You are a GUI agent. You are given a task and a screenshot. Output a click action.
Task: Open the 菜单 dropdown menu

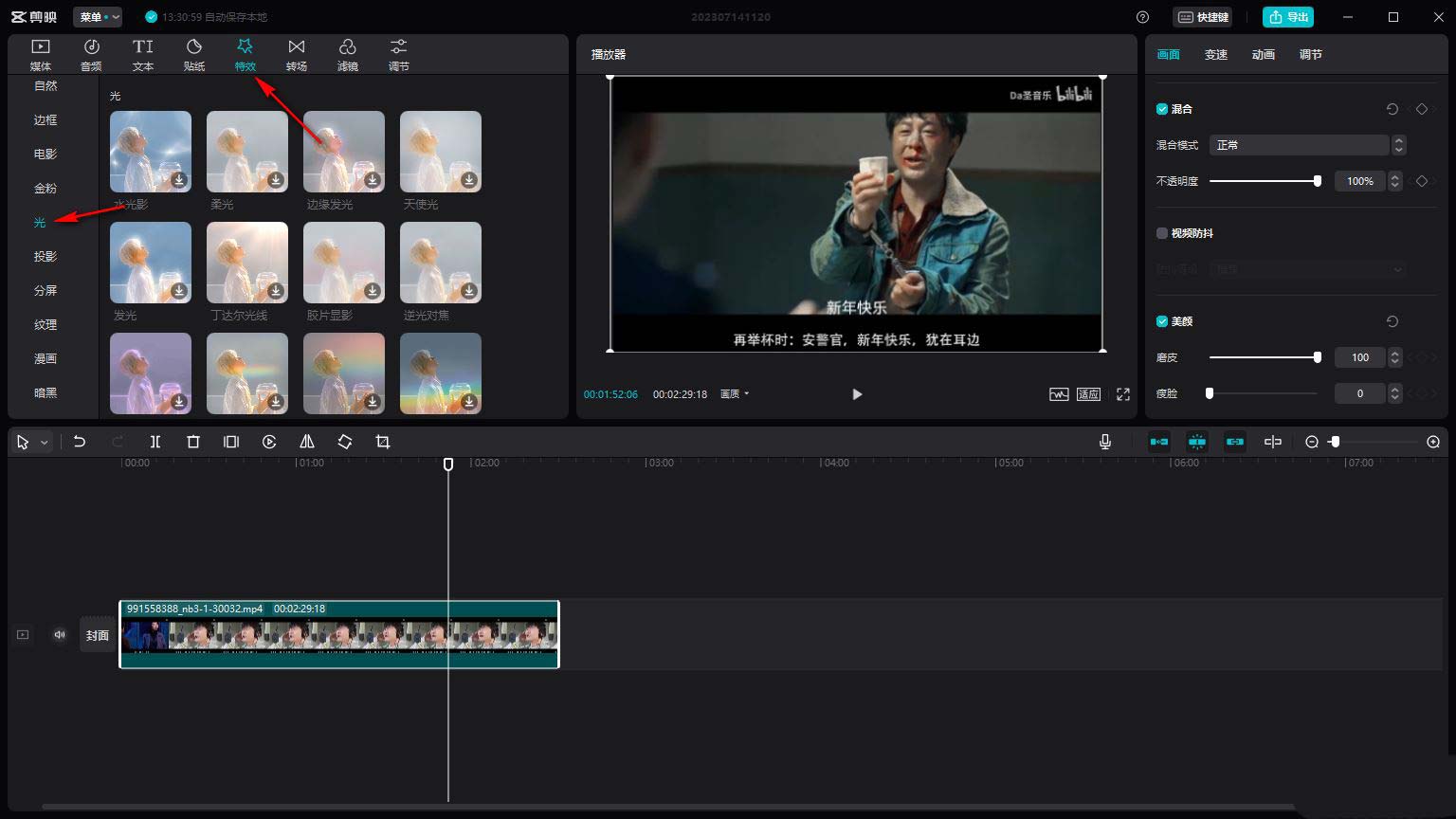tap(98, 17)
